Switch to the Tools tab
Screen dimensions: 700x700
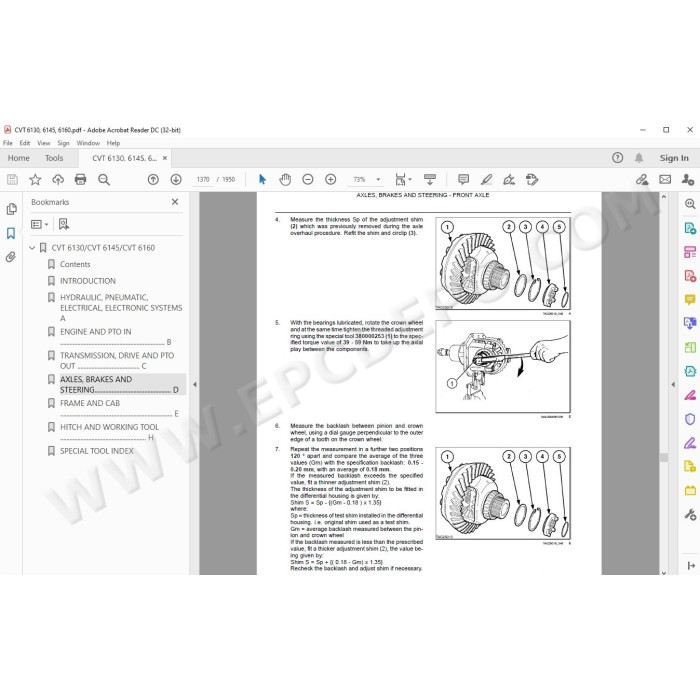[x=54, y=158]
